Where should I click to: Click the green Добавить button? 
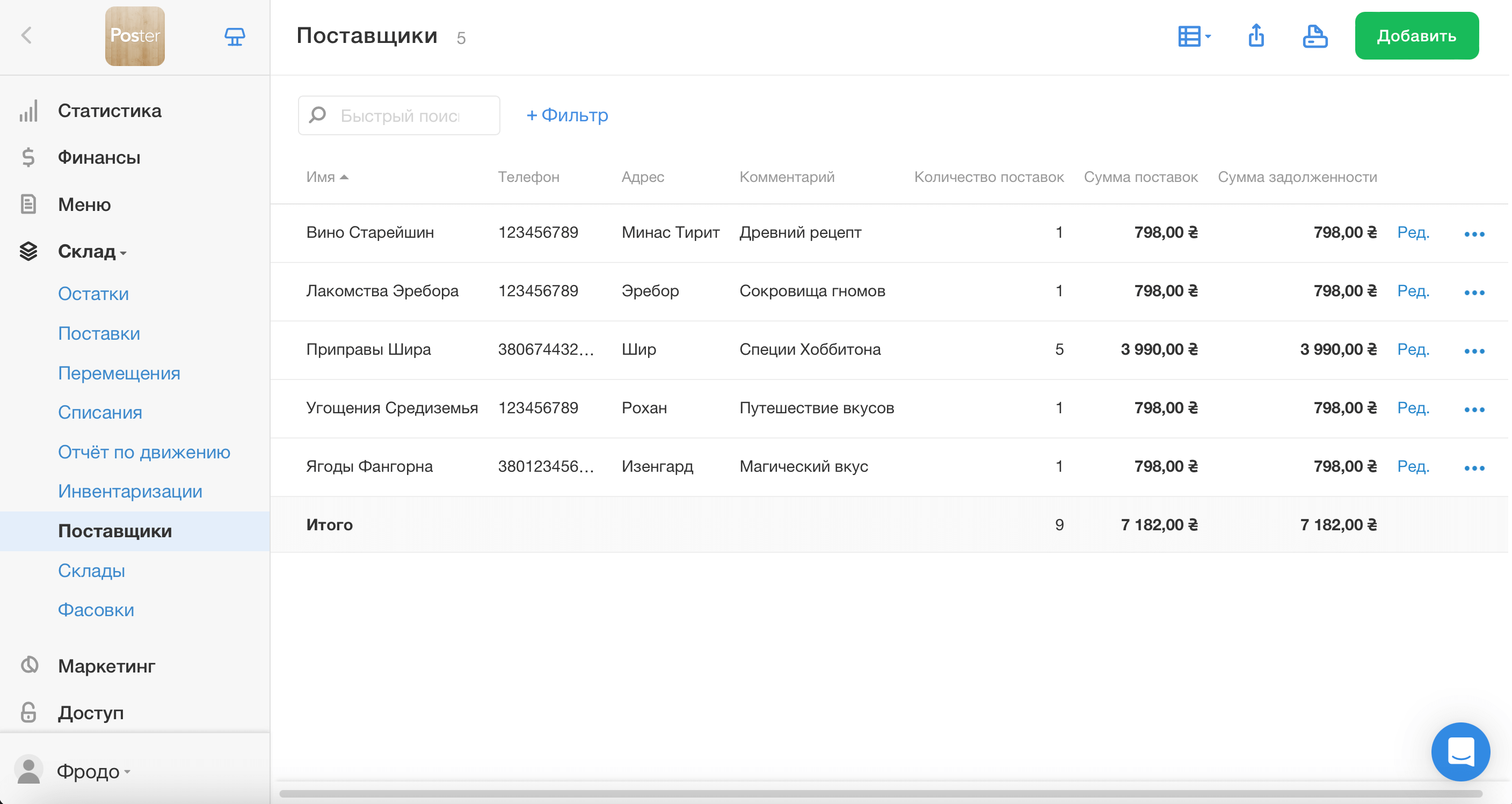click(x=1416, y=36)
